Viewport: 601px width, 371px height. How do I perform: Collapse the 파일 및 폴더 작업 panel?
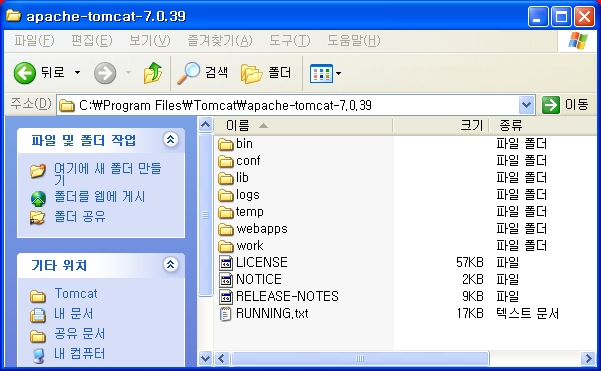point(170,139)
